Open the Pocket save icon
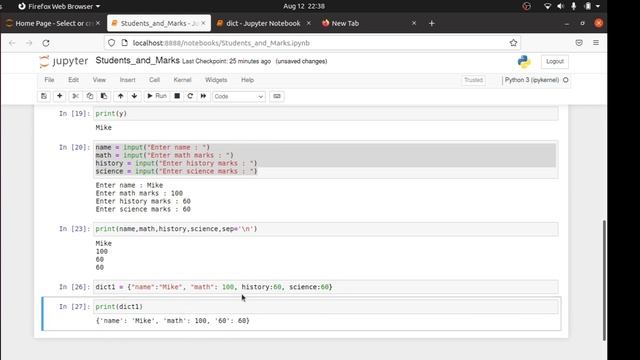Image resolution: width=640 pixels, height=360 pixels. (x=579, y=43)
